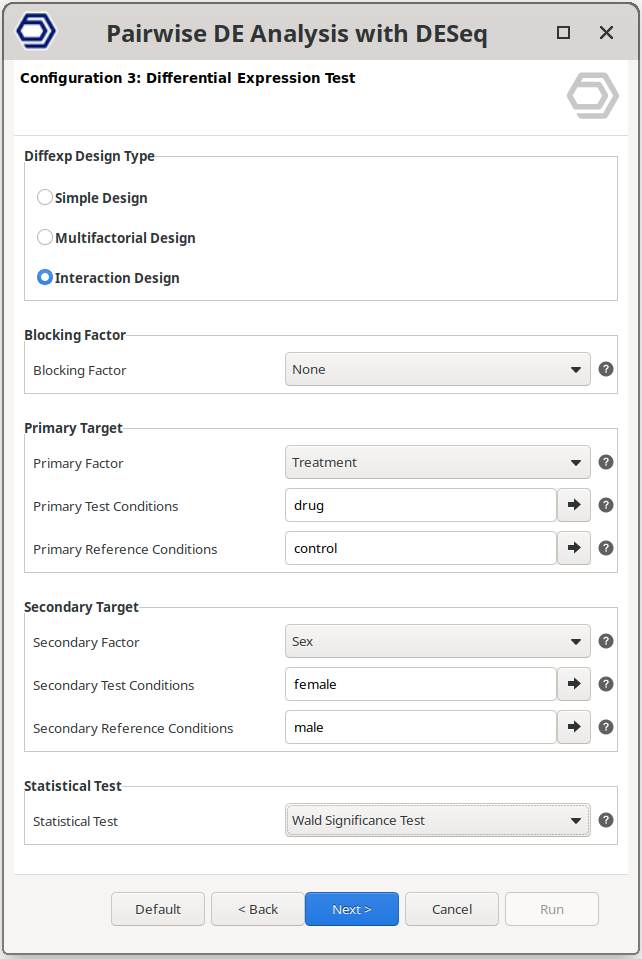Expand Primary Factor Treatment dropdown
The width and height of the screenshot is (642, 959).
tap(437, 462)
